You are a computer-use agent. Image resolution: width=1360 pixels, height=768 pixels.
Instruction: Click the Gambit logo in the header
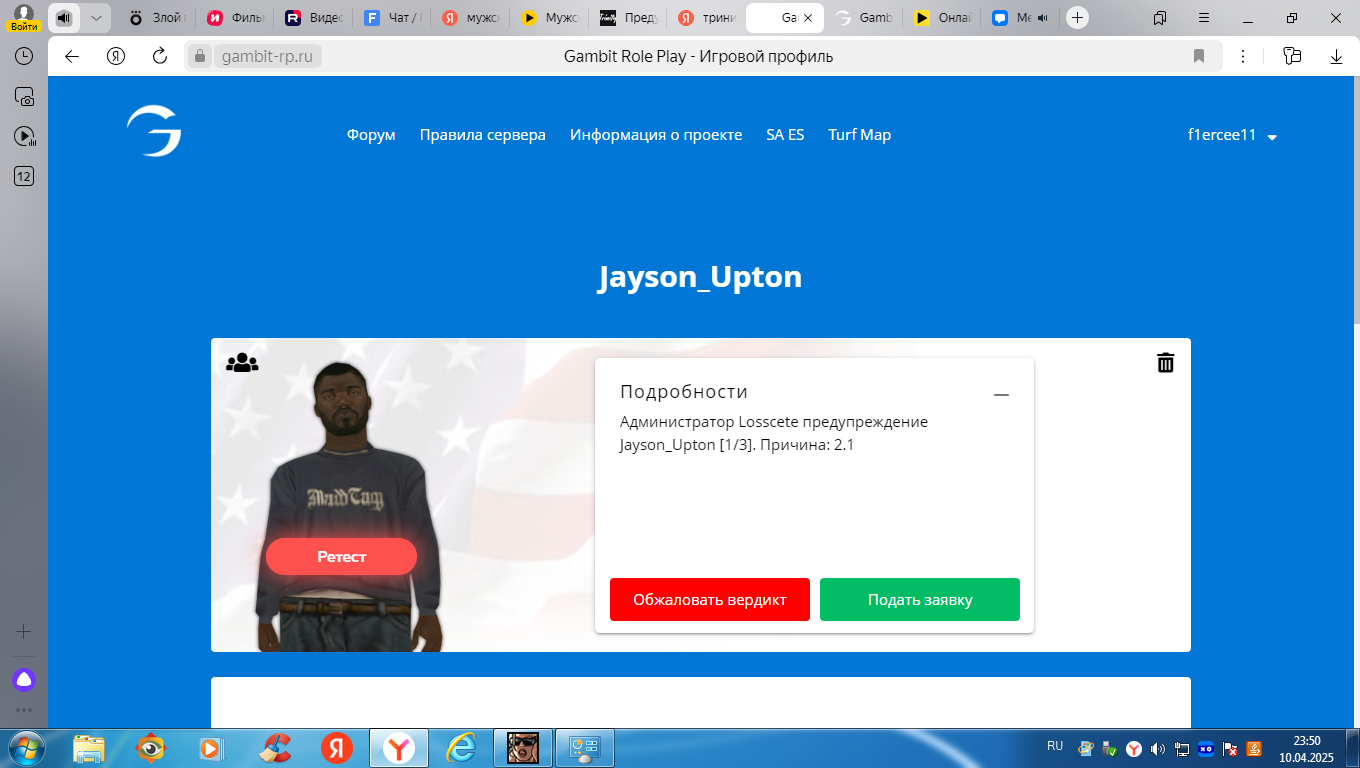pos(154,132)
